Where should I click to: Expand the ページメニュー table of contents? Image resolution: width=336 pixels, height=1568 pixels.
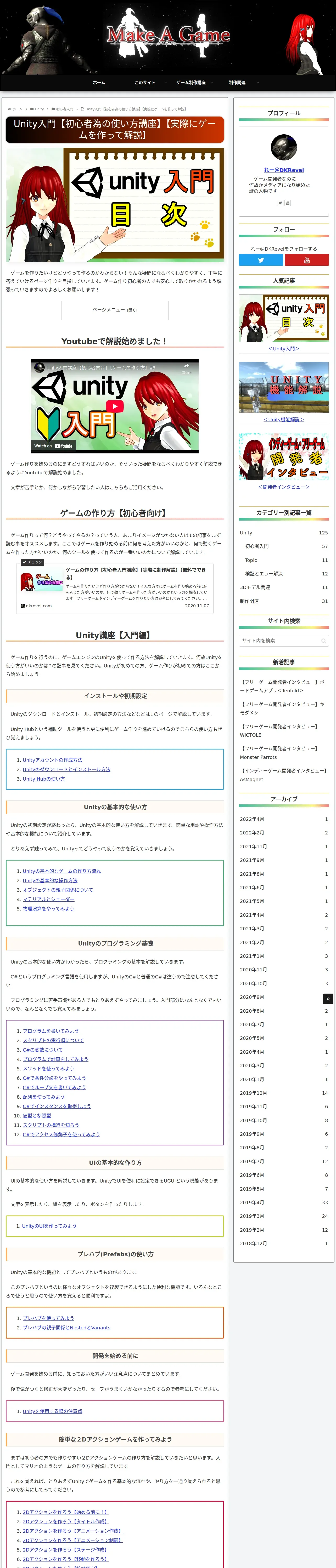115,310
